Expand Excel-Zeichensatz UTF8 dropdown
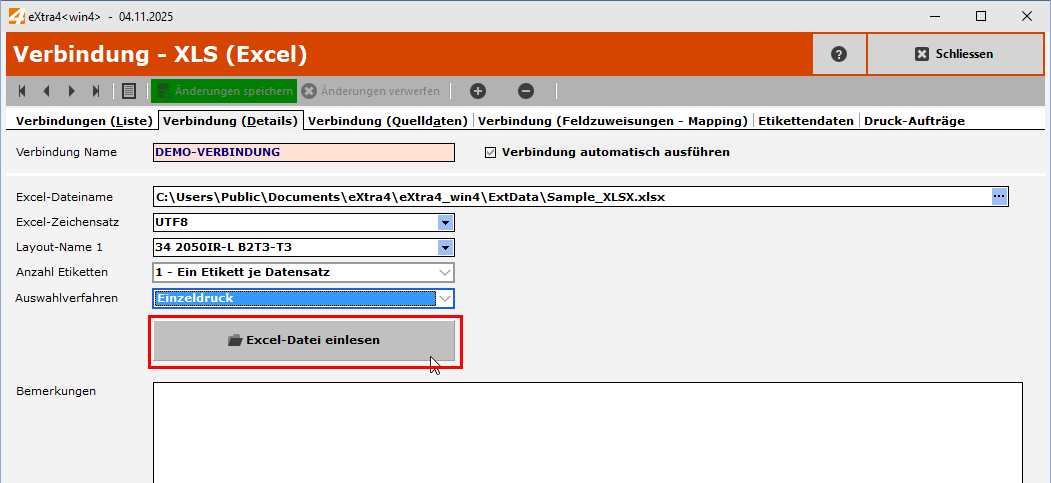The image size is (1051, 483). point(445,222)
